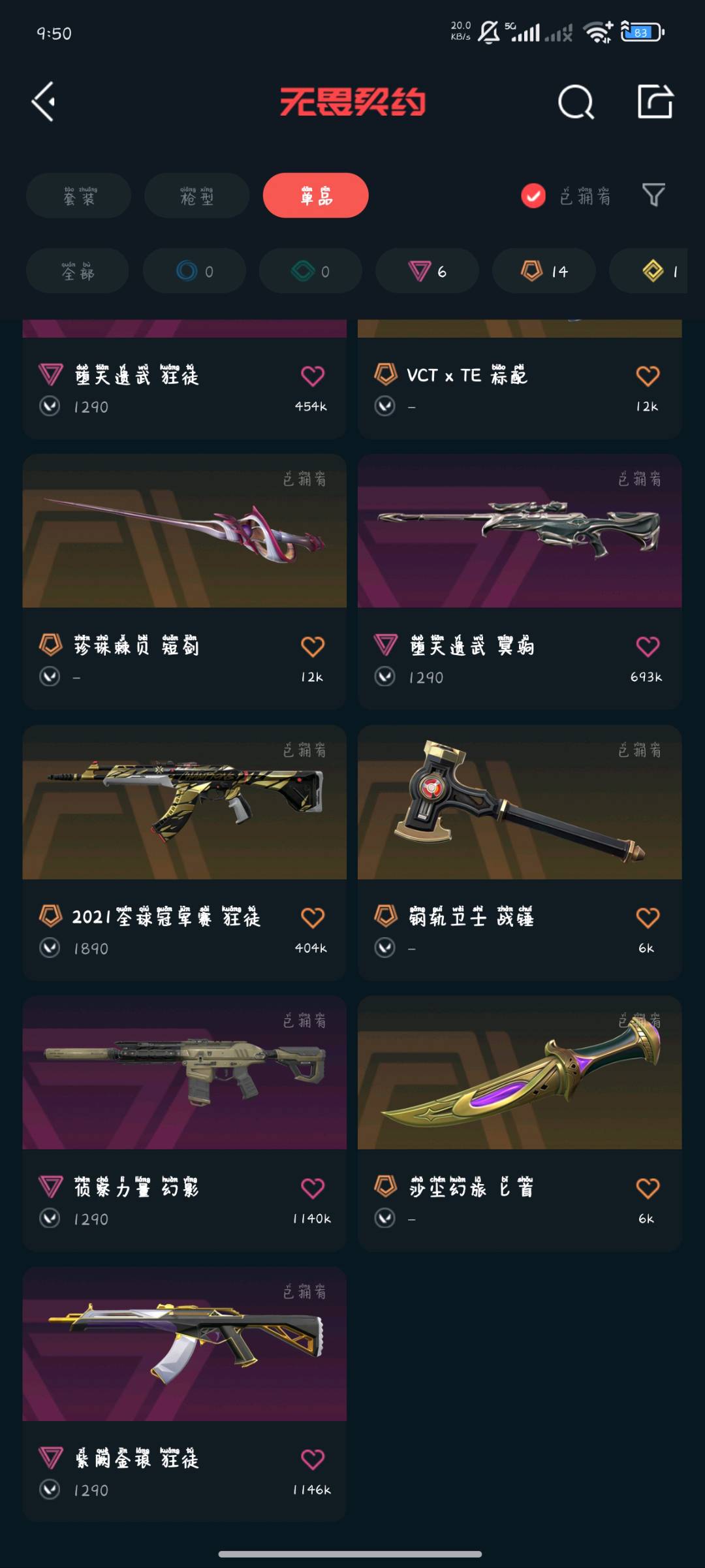Like the 侦察力量 幻影 heart icon
705x1568 pixels.
pos(313,1188)
